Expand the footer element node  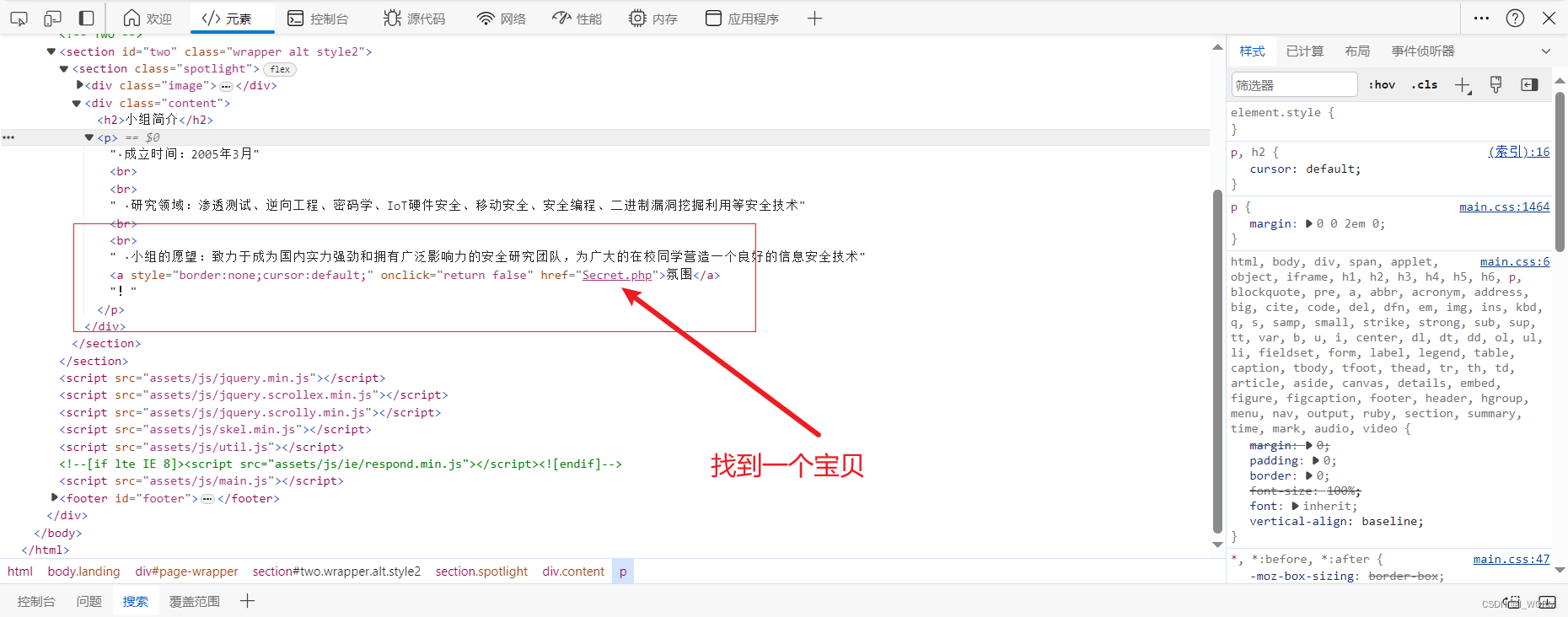click(54, 498)
